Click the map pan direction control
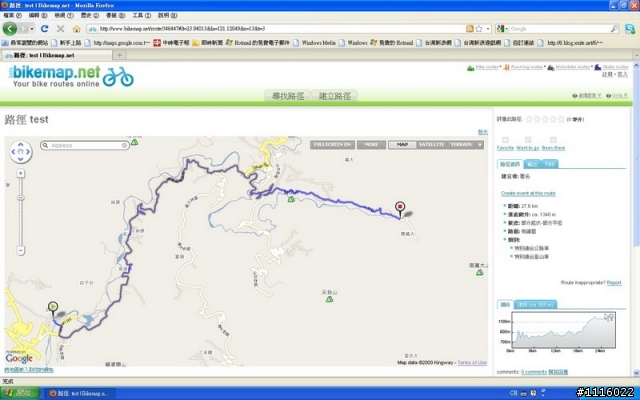Screen dimensions: 640x400 (x=21, y=152)
